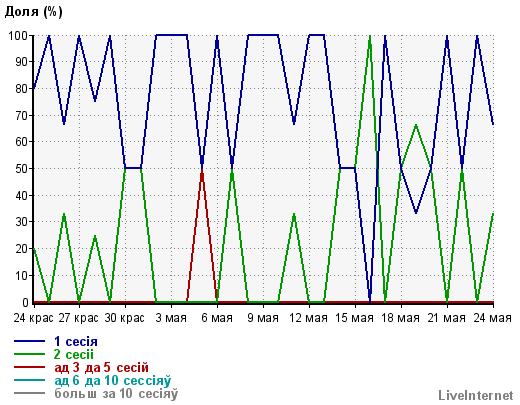Select the 'ад 6 да 10 сессіяў' label
Viewport: 520px width, 405px height.
pyautogui.click(x=113, y=380)
